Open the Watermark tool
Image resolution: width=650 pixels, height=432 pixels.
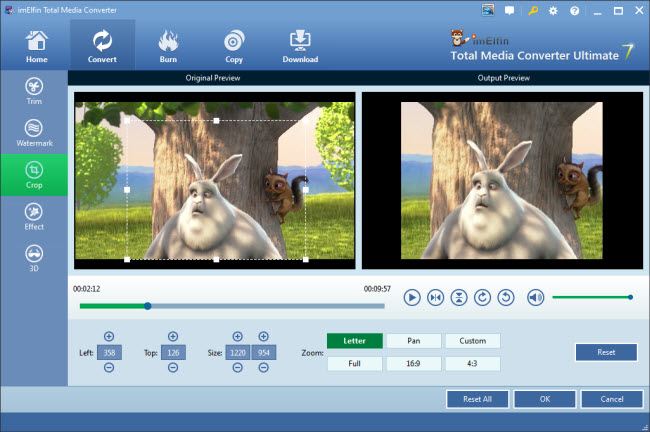click(34, 133)
